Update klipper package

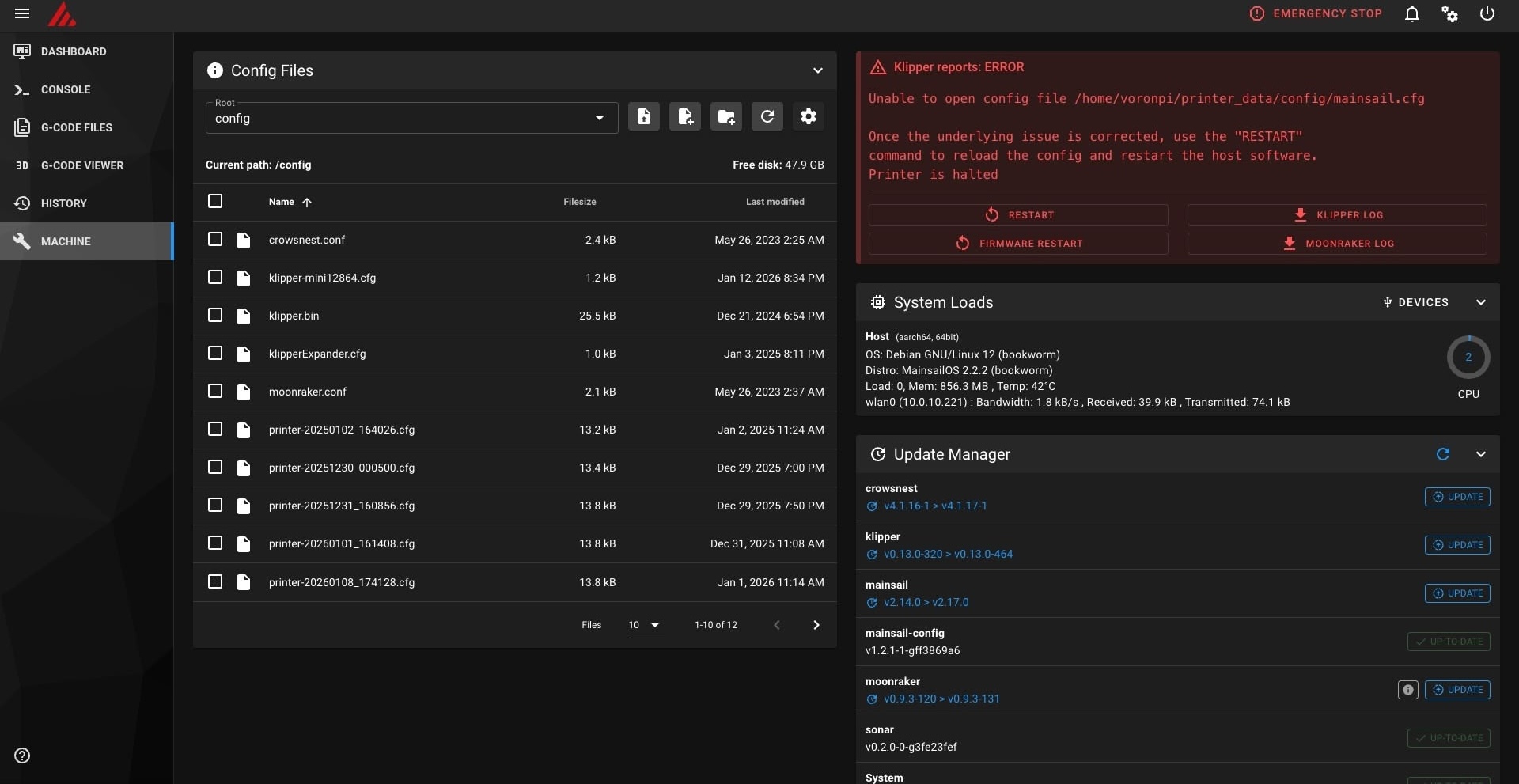[1457, 545]
